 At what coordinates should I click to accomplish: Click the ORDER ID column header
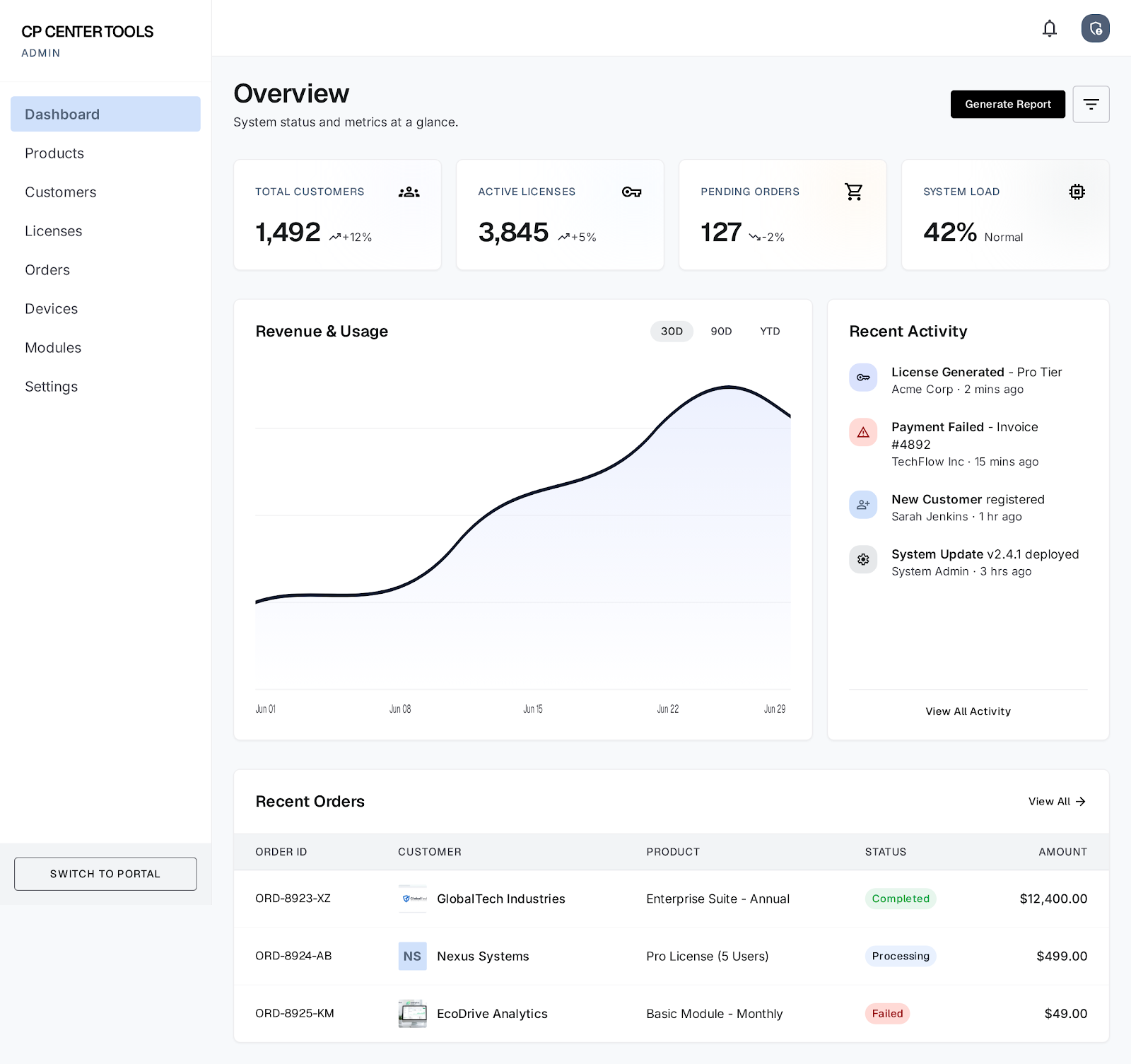coord(281,852)
